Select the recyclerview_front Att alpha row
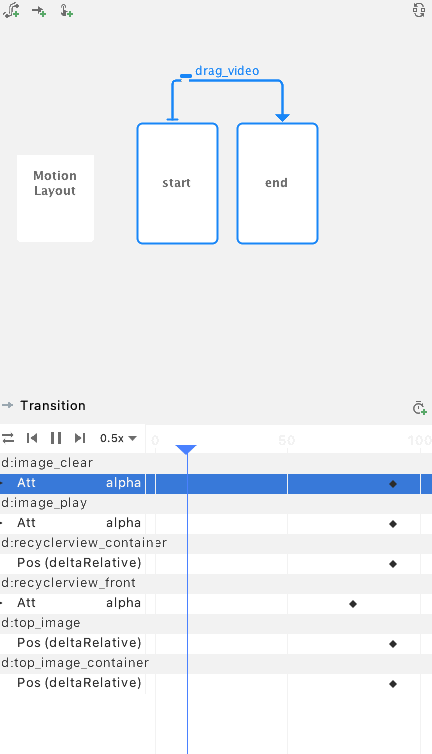 pos(216,603)
